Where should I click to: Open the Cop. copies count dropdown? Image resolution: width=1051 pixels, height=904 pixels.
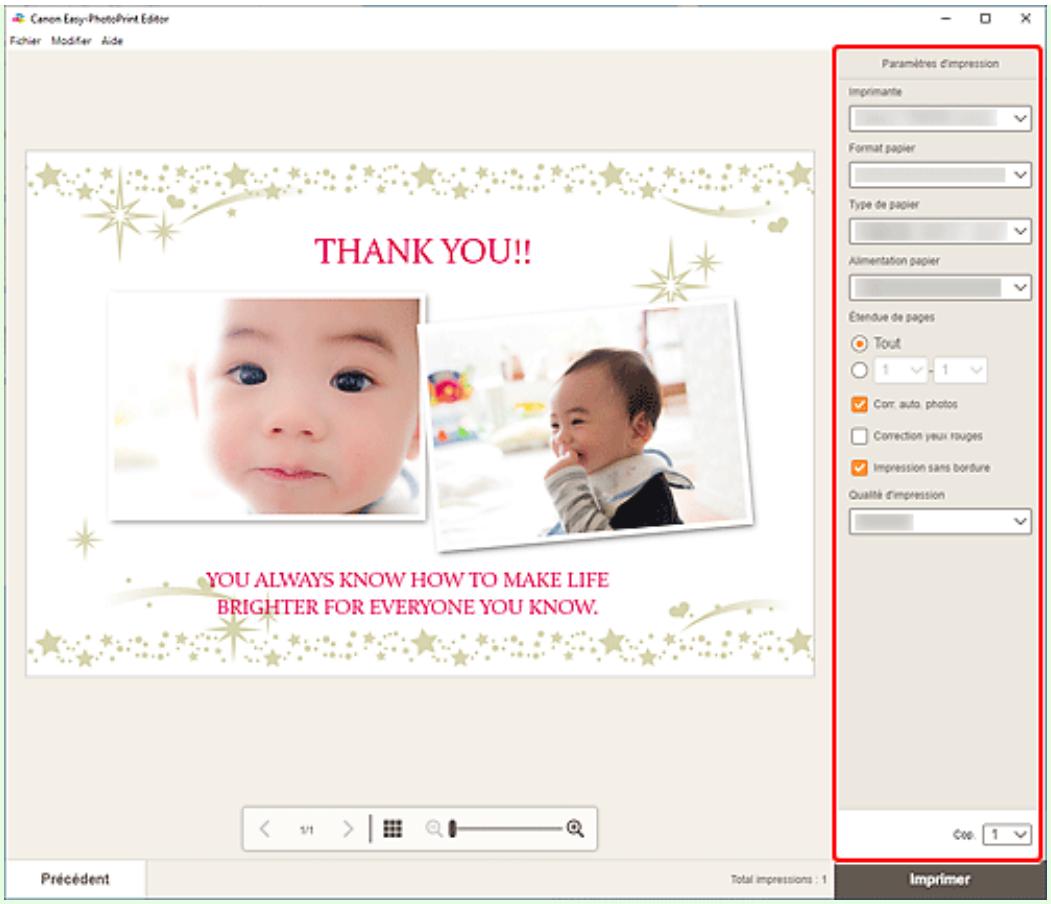(1007, 834)
